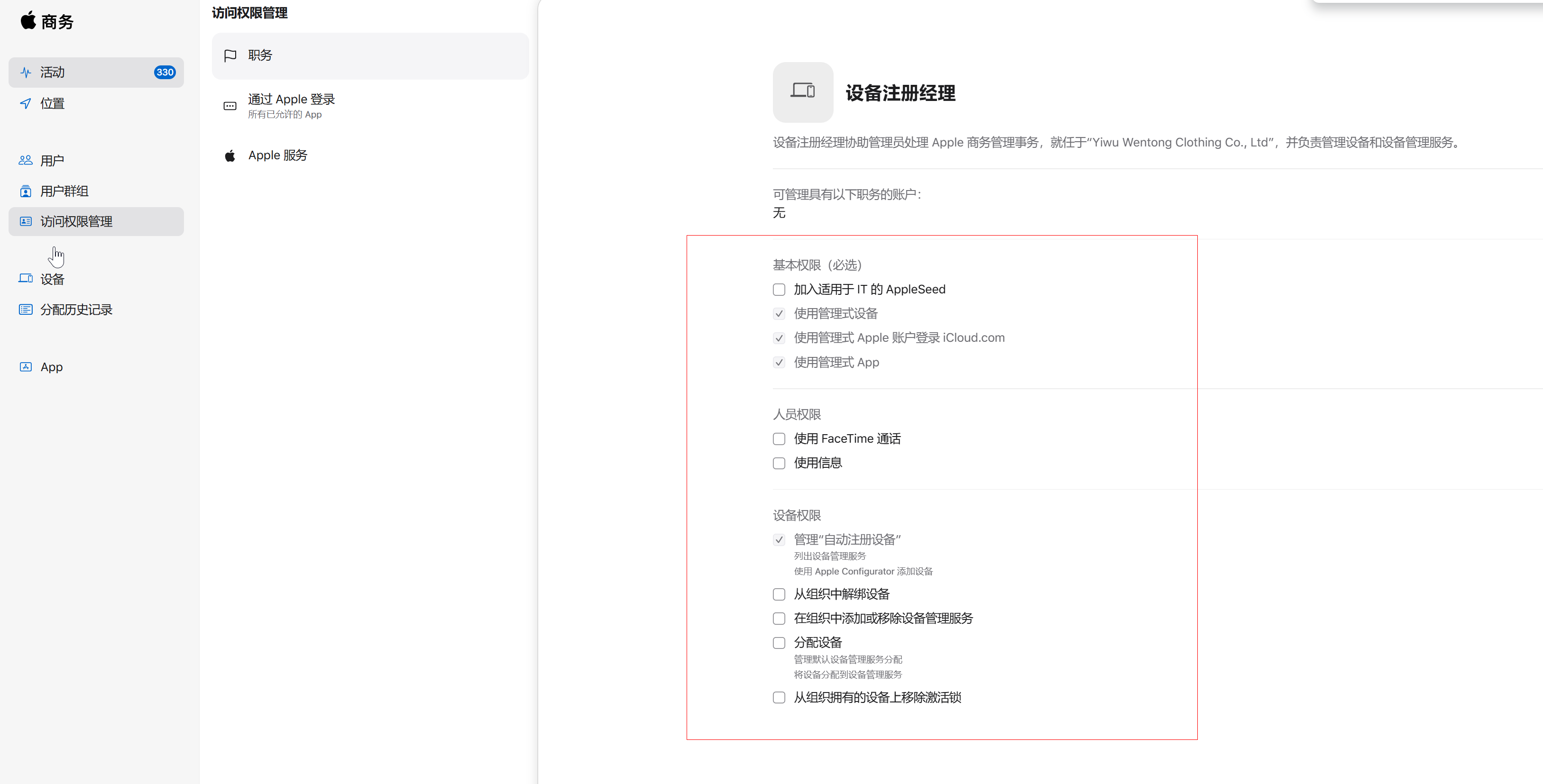The image size is (1543, 784).
Task: Click the 商务 title text
Action: [57, 22]
